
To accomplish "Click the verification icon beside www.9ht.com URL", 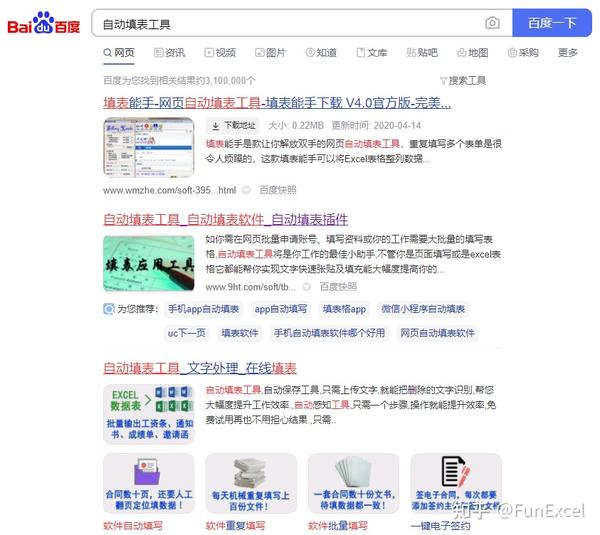I will [307, 287].
